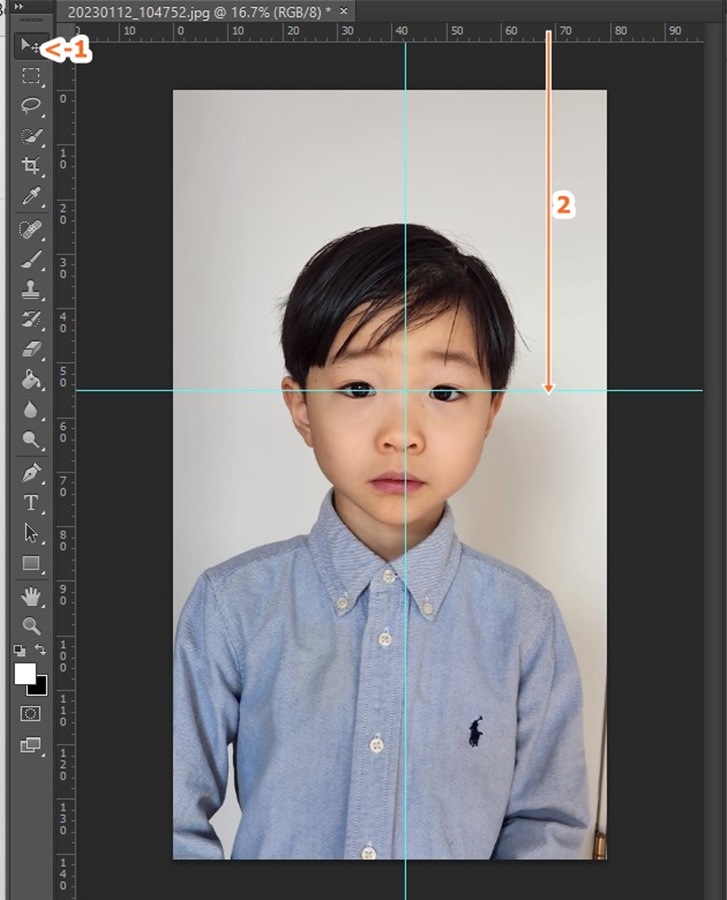
Task: Open the background color picker
Action: 41,689
